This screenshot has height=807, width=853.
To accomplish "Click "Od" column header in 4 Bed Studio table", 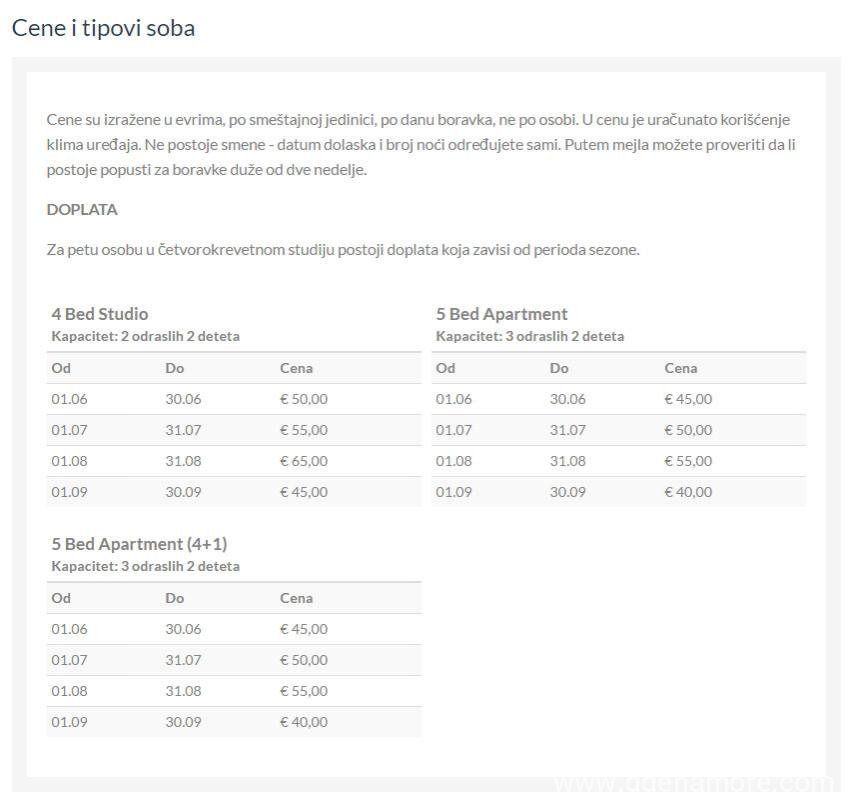I will click(x=61, y=368).
